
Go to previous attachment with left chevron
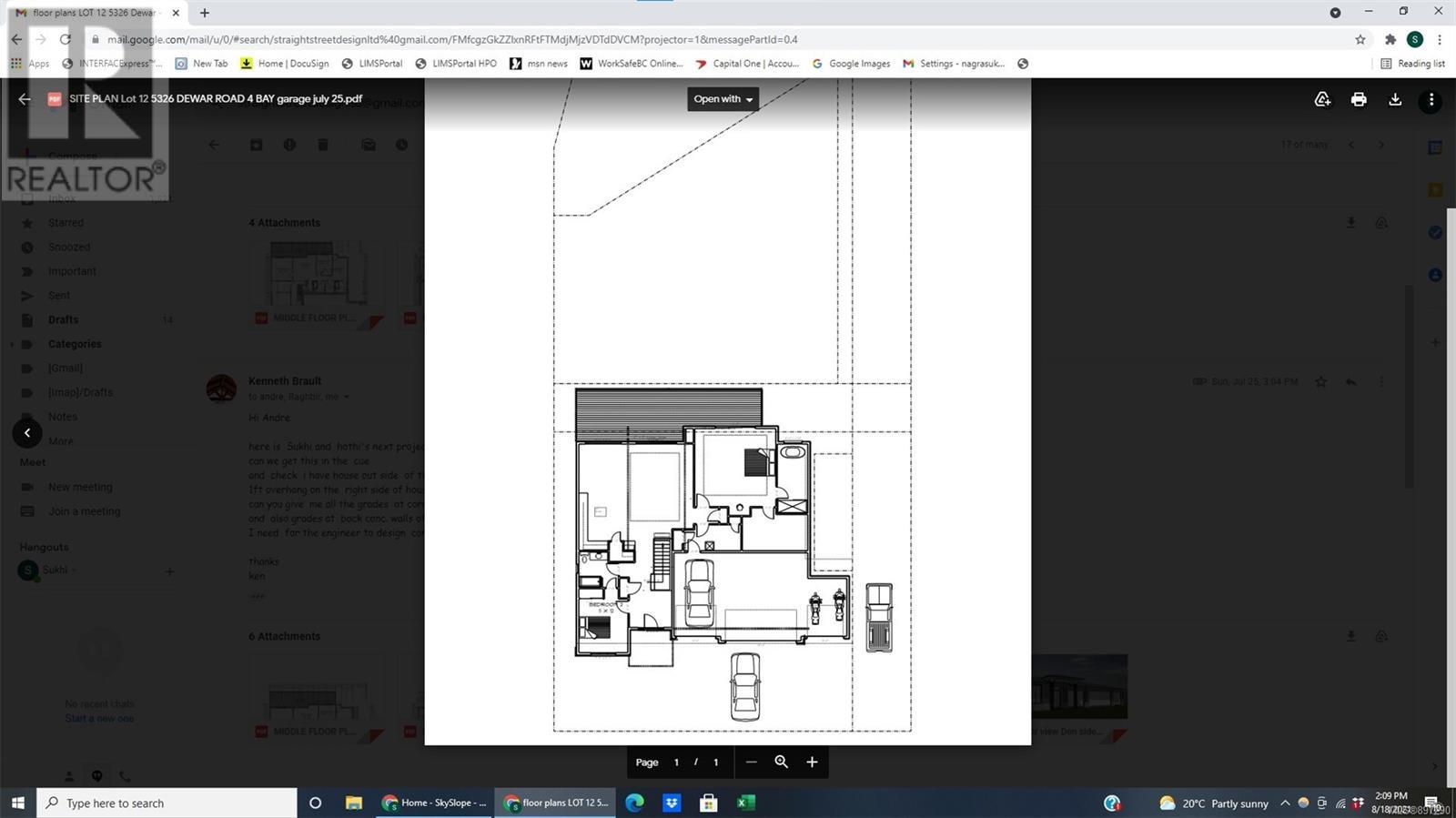point(27,433)
